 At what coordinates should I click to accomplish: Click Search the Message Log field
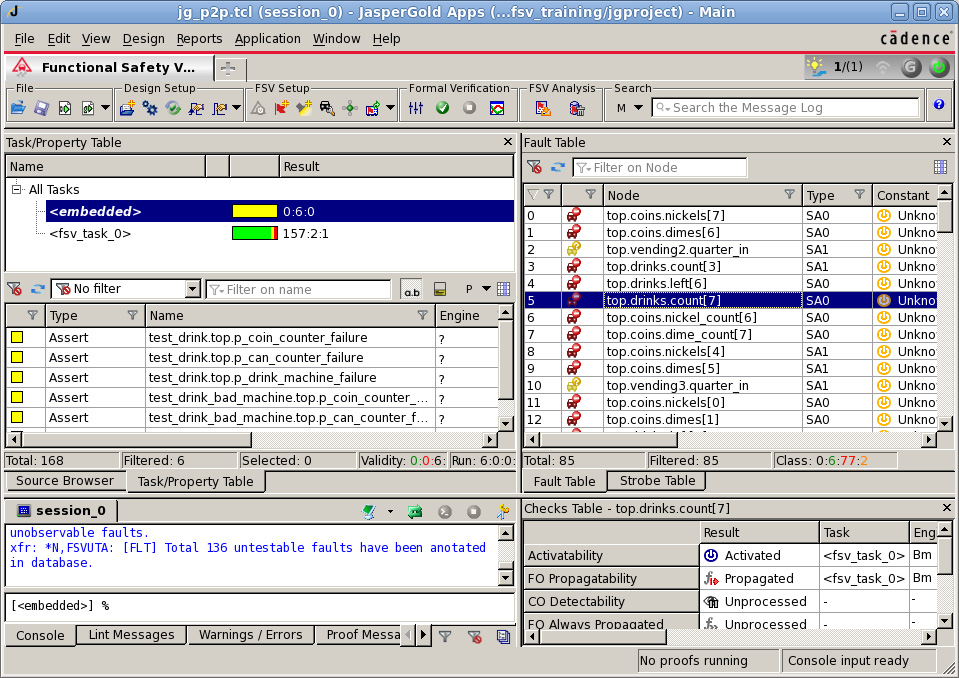(x=785, y=108)
